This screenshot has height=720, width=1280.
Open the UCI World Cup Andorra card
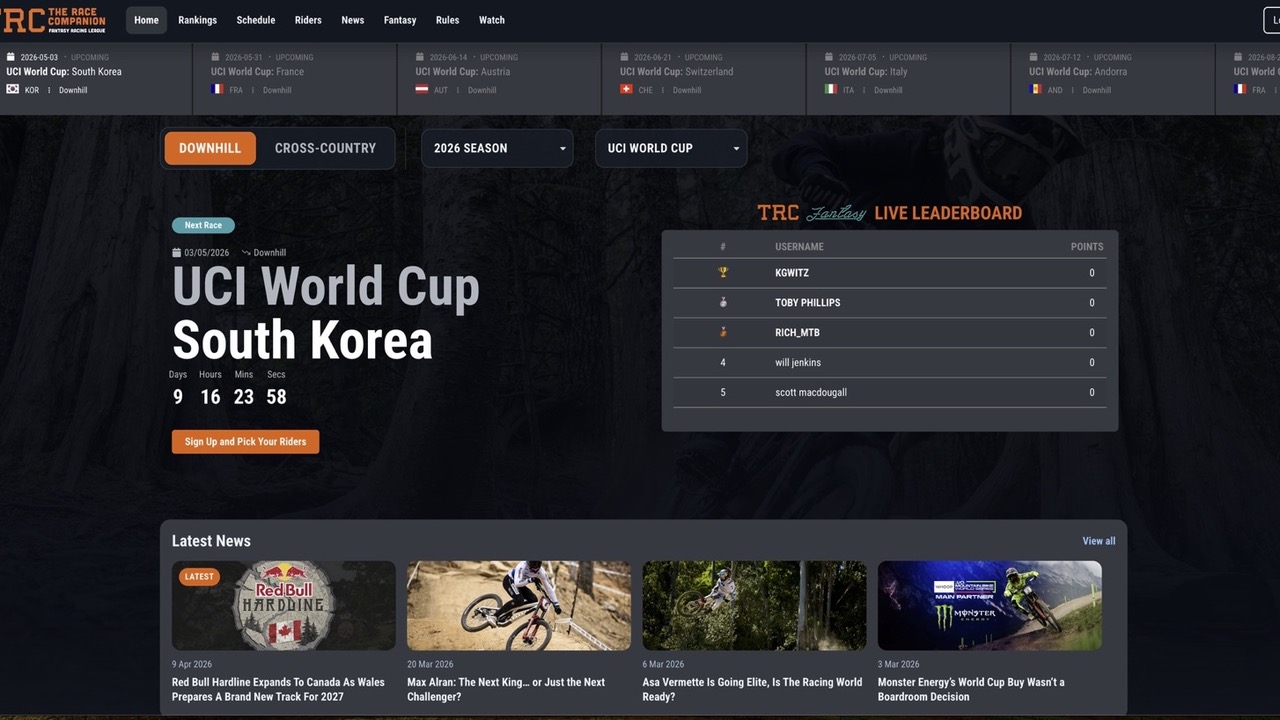[1113, 78]
